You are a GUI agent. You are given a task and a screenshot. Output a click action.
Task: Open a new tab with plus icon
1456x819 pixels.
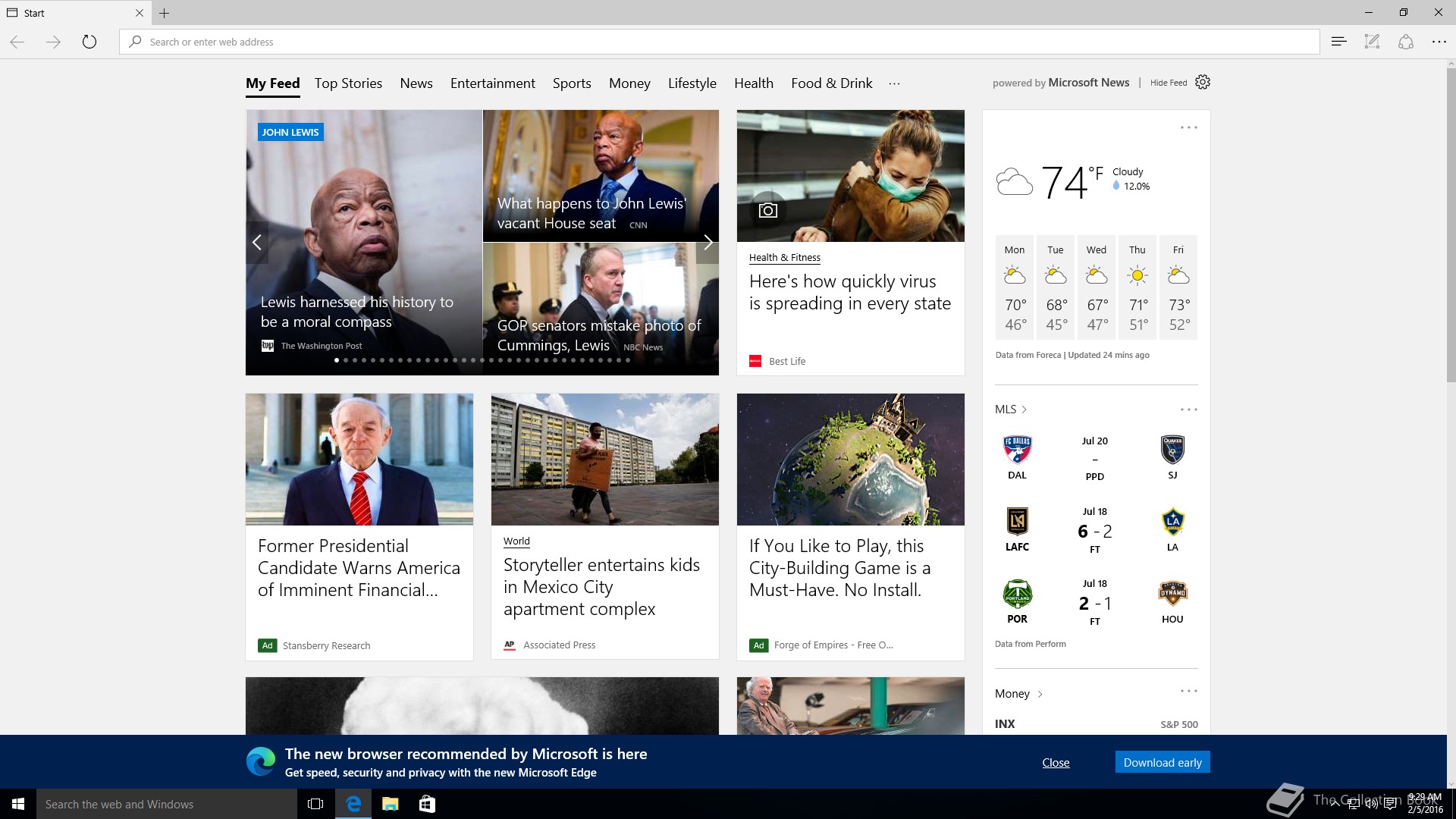[164, 13]
